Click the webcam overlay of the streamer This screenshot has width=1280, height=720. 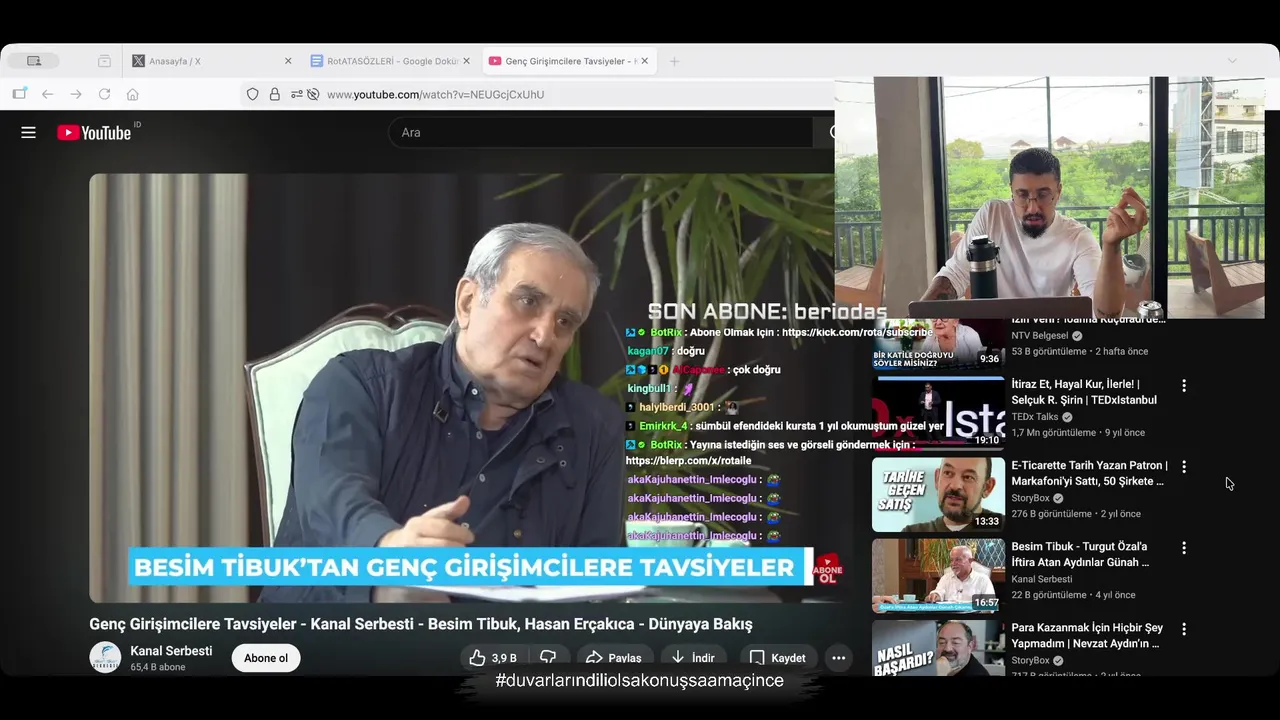[x=1050, y=197]
